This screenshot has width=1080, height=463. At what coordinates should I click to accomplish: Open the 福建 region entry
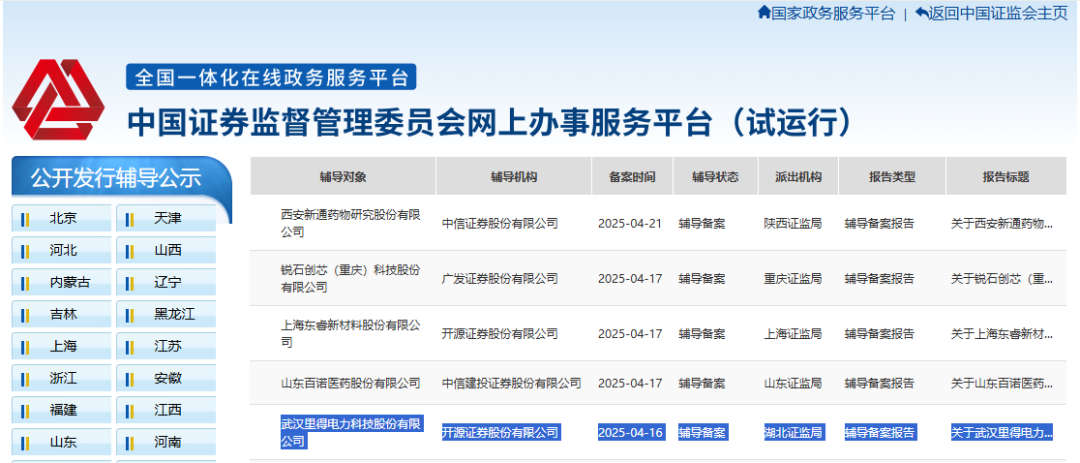[61, 410]
